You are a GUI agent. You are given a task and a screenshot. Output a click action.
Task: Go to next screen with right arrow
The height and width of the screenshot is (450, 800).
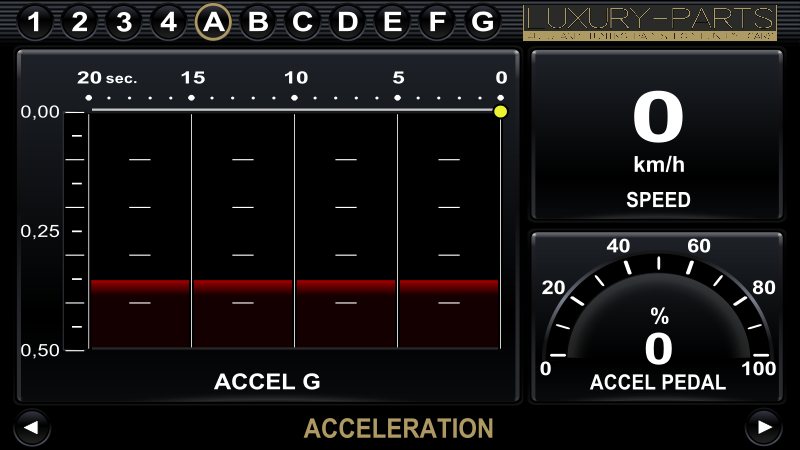(764, 428)
